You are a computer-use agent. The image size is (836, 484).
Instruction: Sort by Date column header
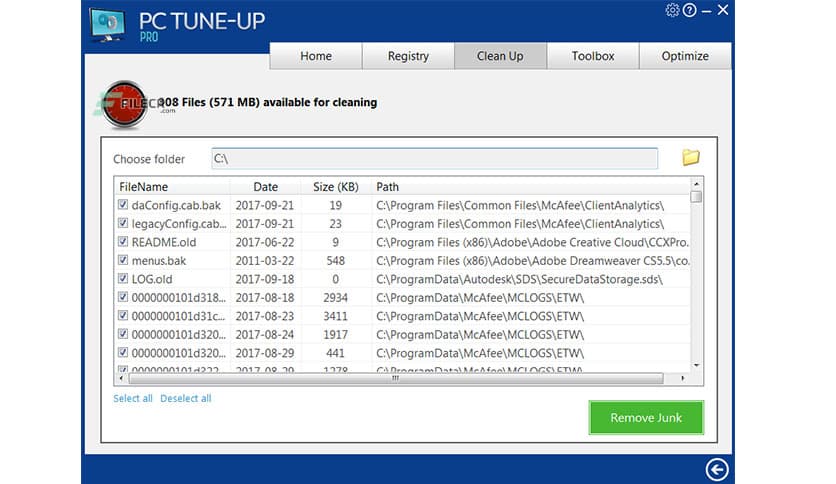tap(265, 187)
